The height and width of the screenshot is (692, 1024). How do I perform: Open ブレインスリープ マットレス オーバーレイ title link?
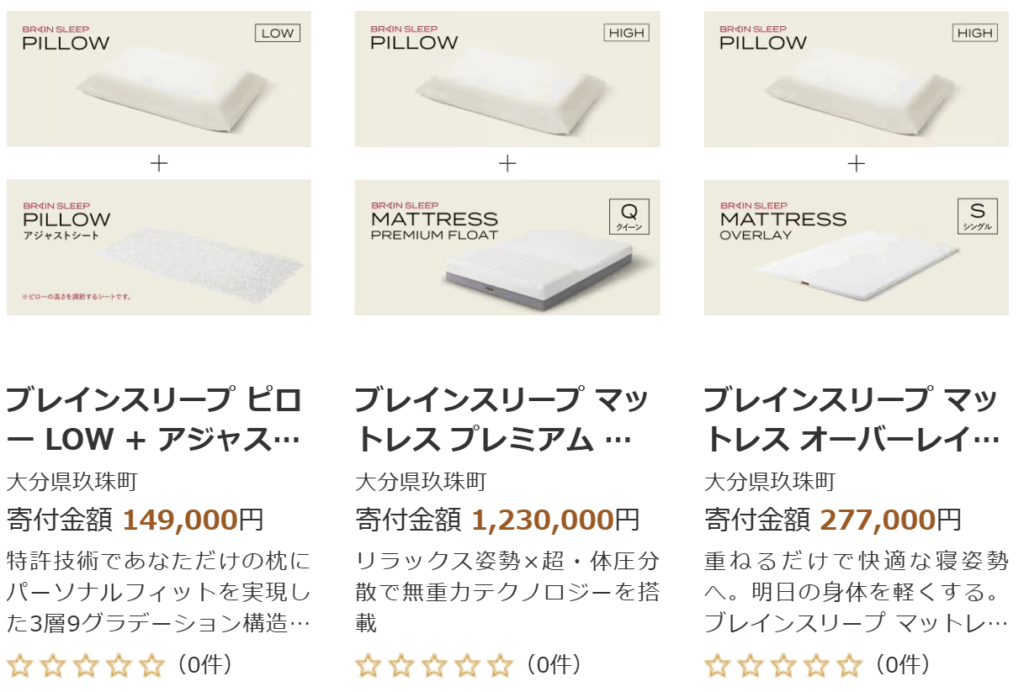[x=851, y=419]
